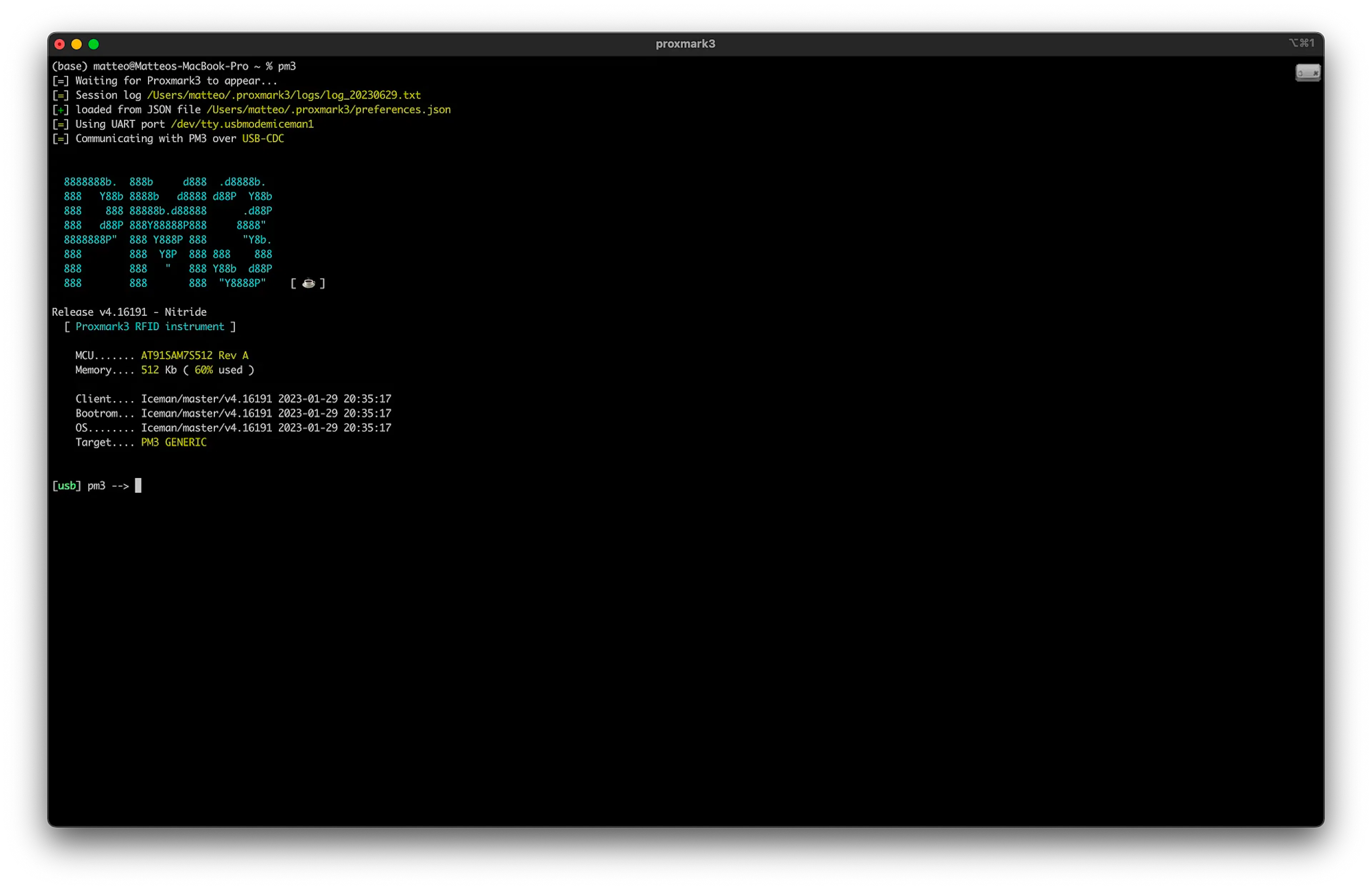Click the Client version line
Screen dimensions: 1372x890
[233, 399]
